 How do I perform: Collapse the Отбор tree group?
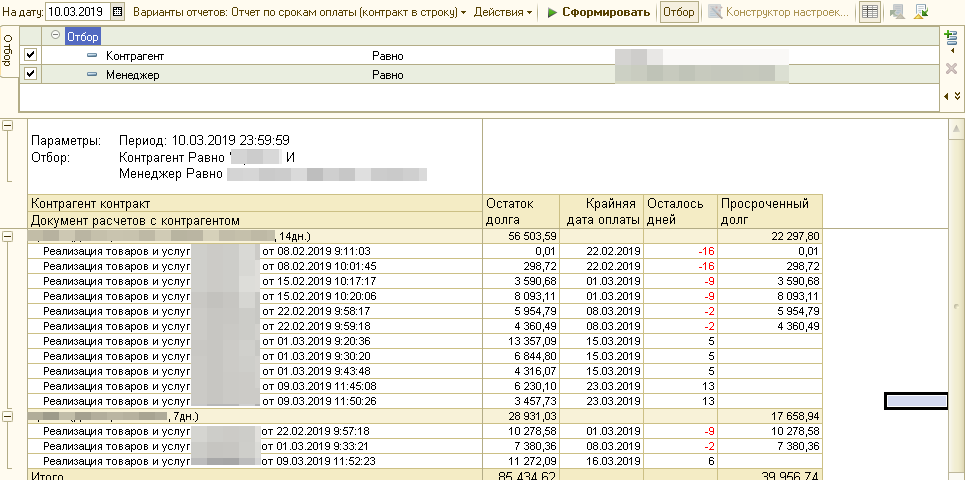pos(56,37)
